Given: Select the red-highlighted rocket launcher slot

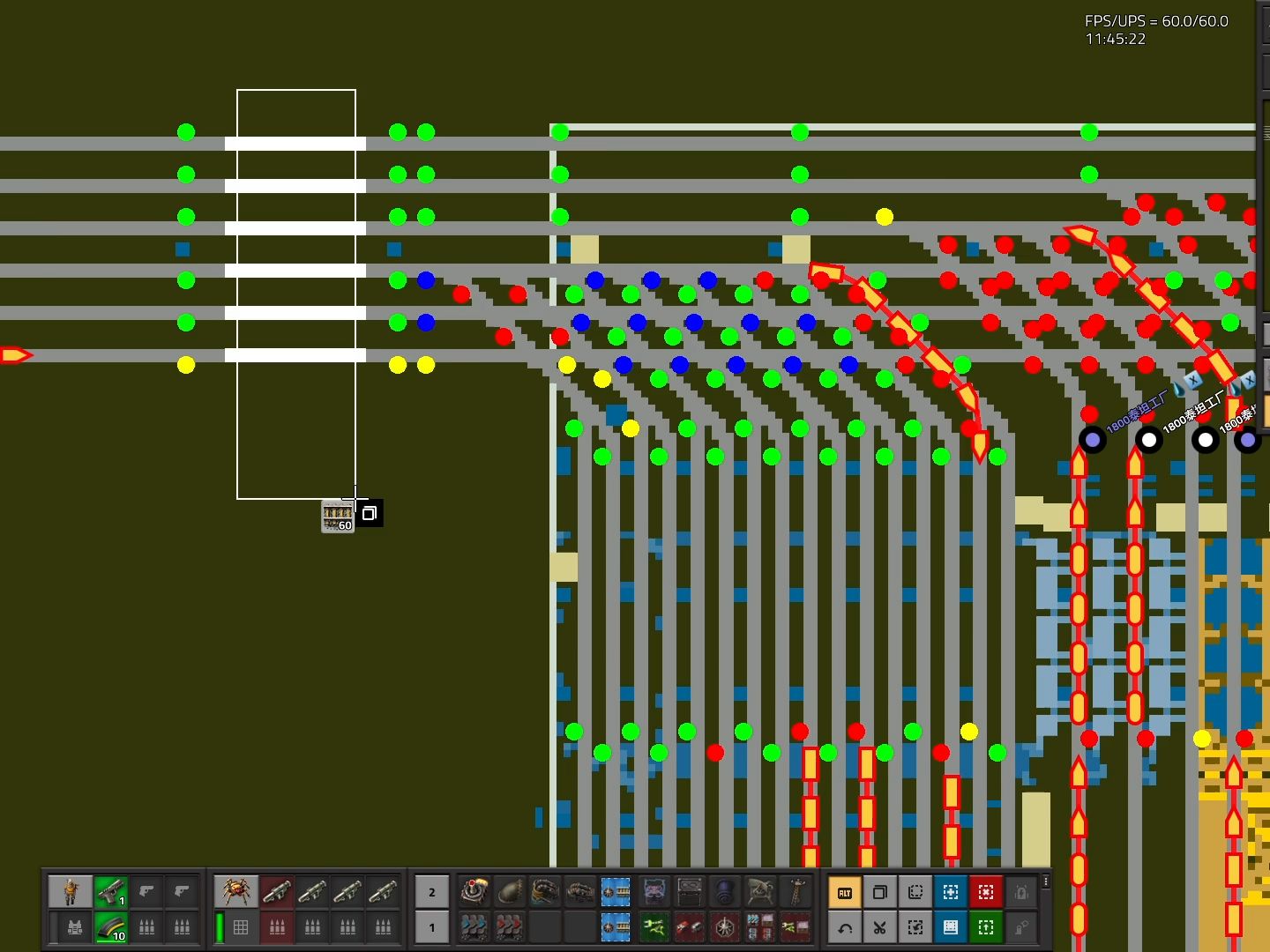Looking at the screenshot, I should click(277, 892).
